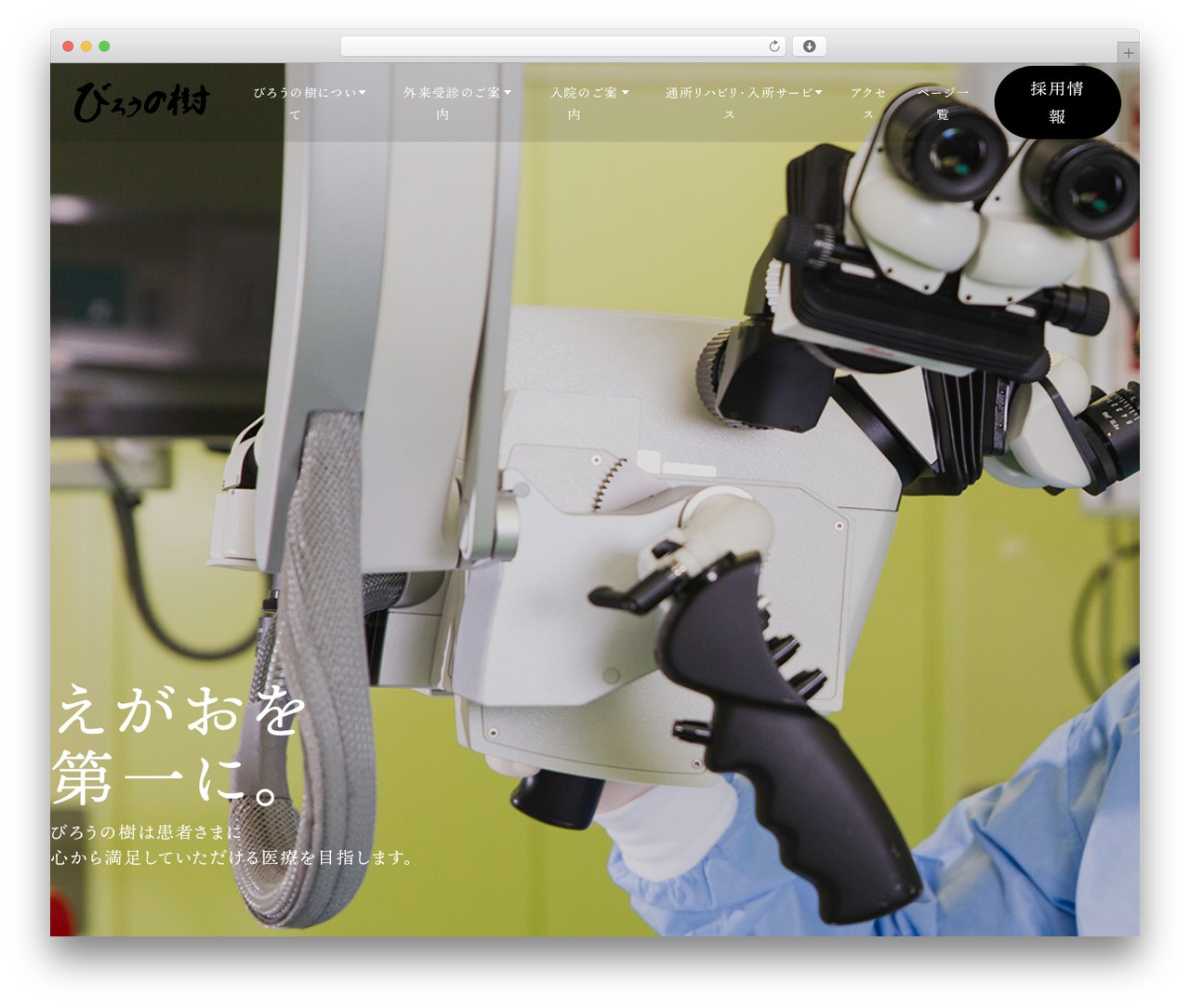Open a new tab with the plus button

tap(1128, 53)
